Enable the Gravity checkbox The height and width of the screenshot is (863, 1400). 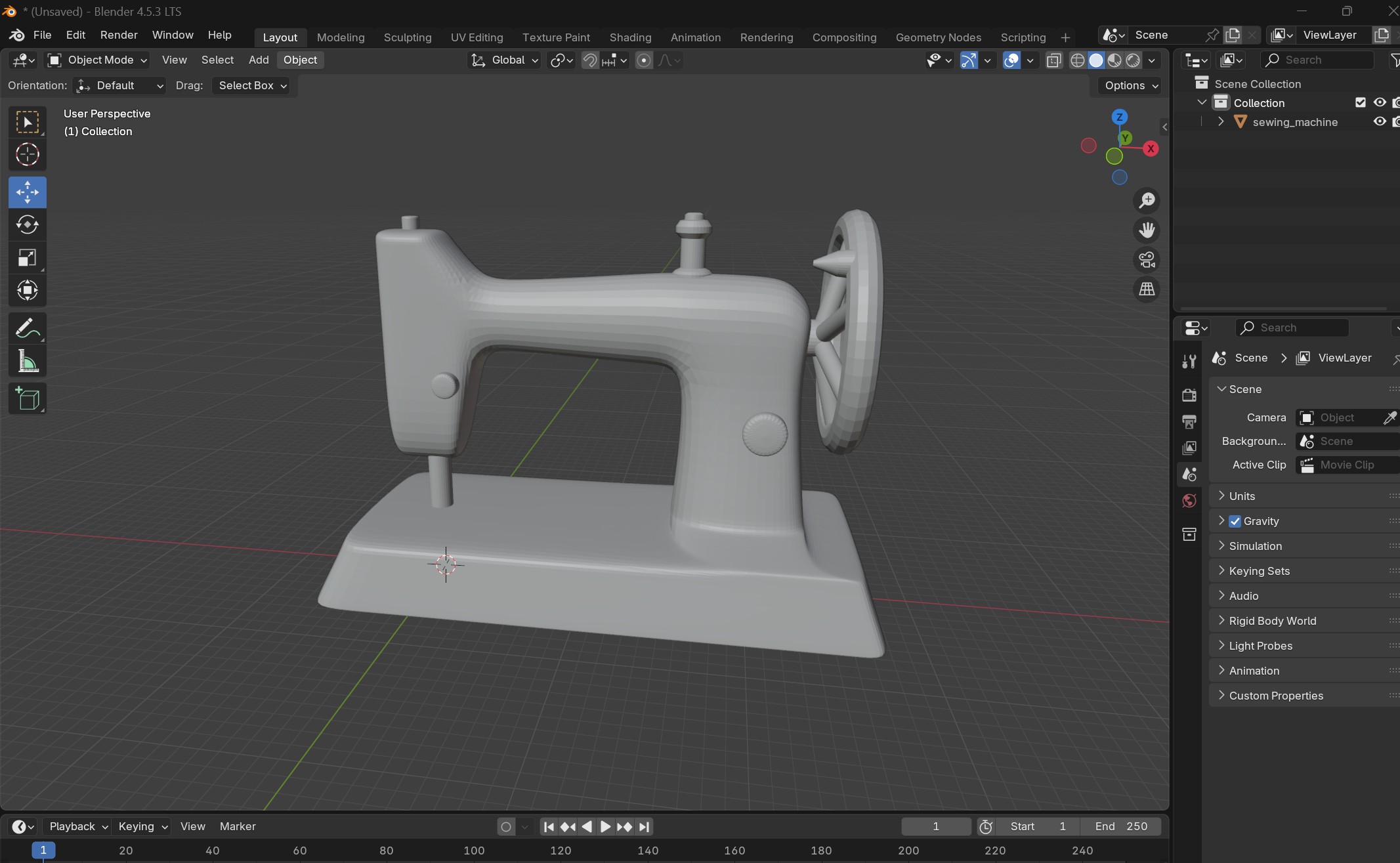[x=1235, y=521]
